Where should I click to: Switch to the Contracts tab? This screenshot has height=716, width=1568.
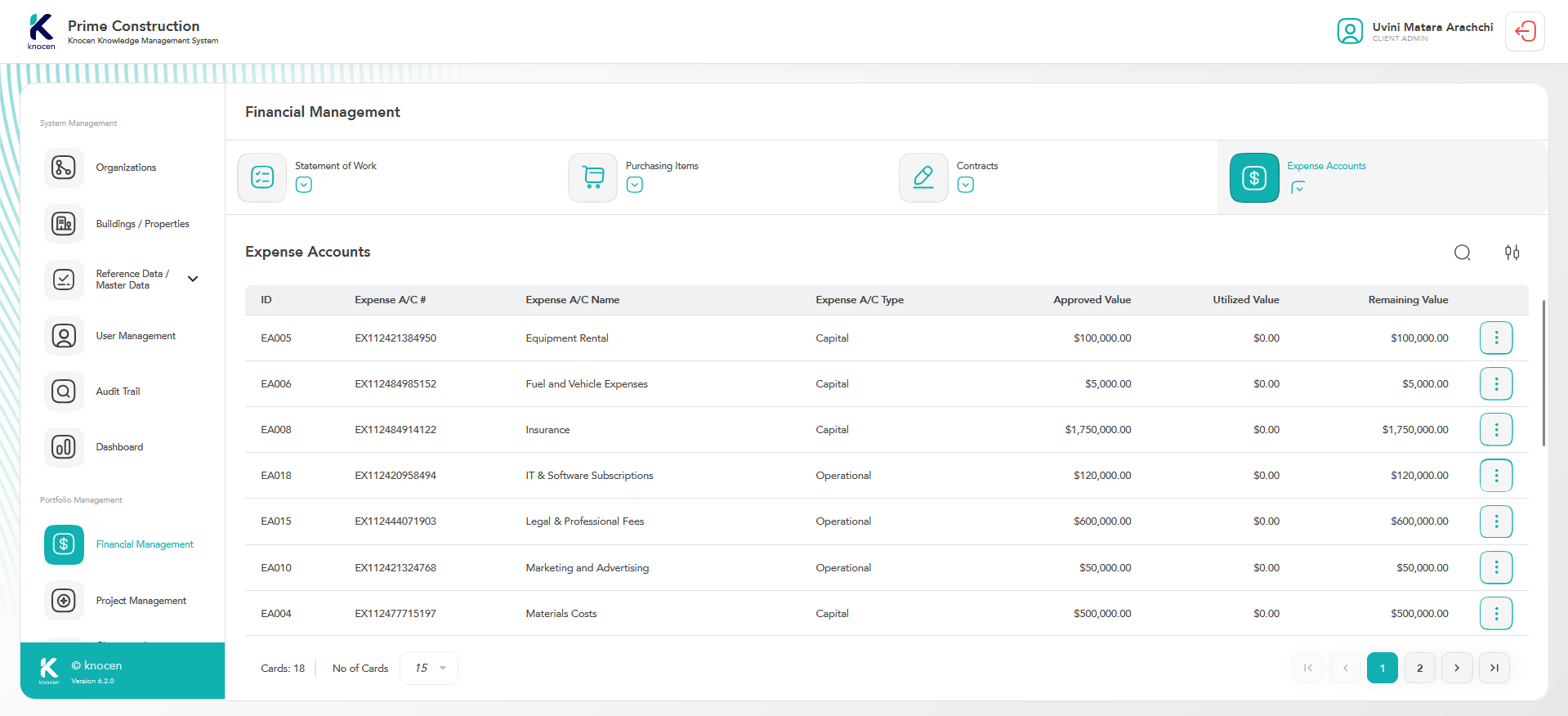click(976, 166)
